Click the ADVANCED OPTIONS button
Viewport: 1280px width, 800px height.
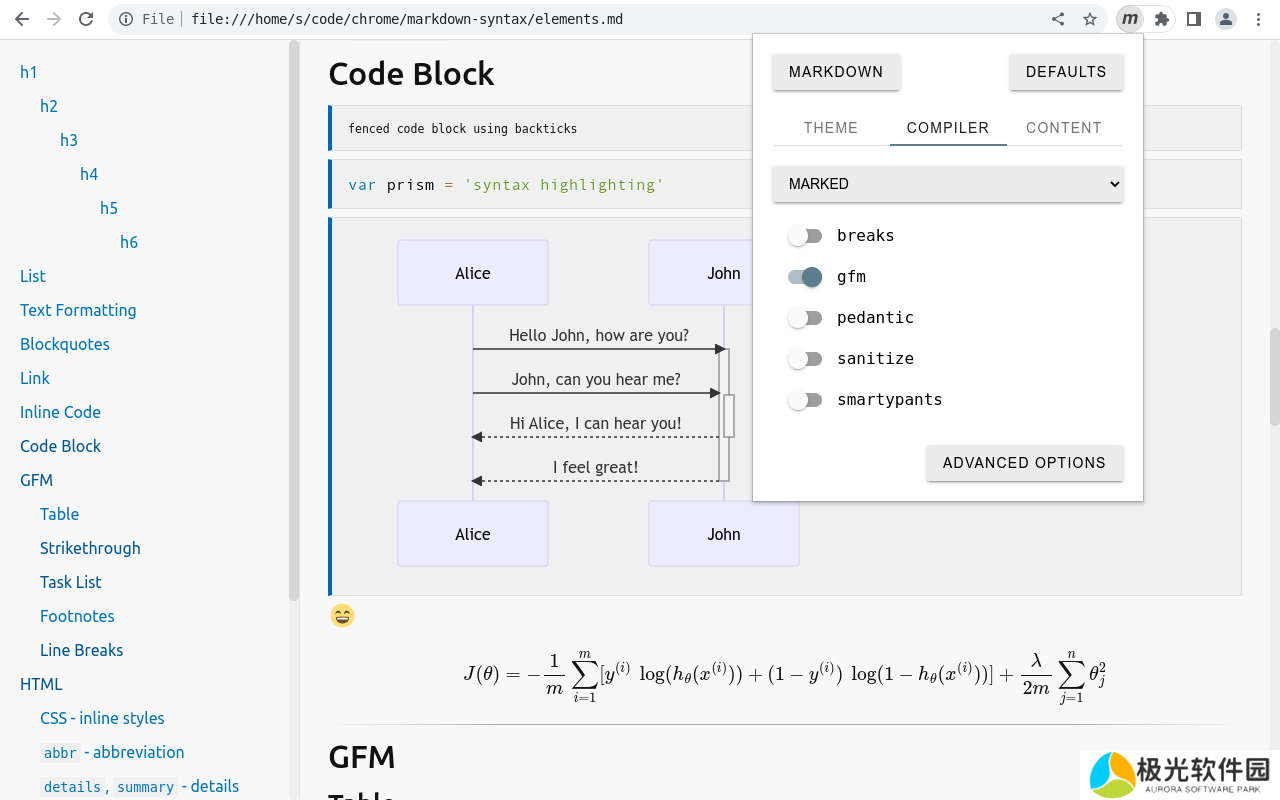coord(1024,463)
